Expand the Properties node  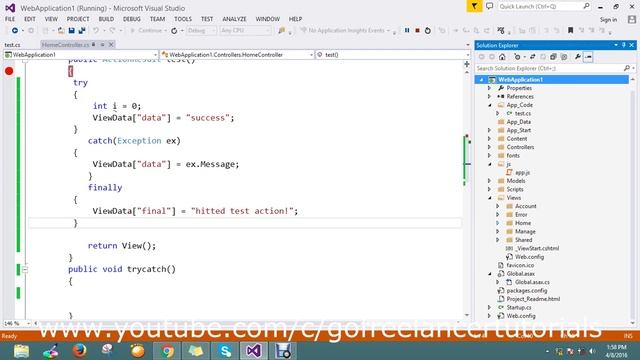(489, 88)
